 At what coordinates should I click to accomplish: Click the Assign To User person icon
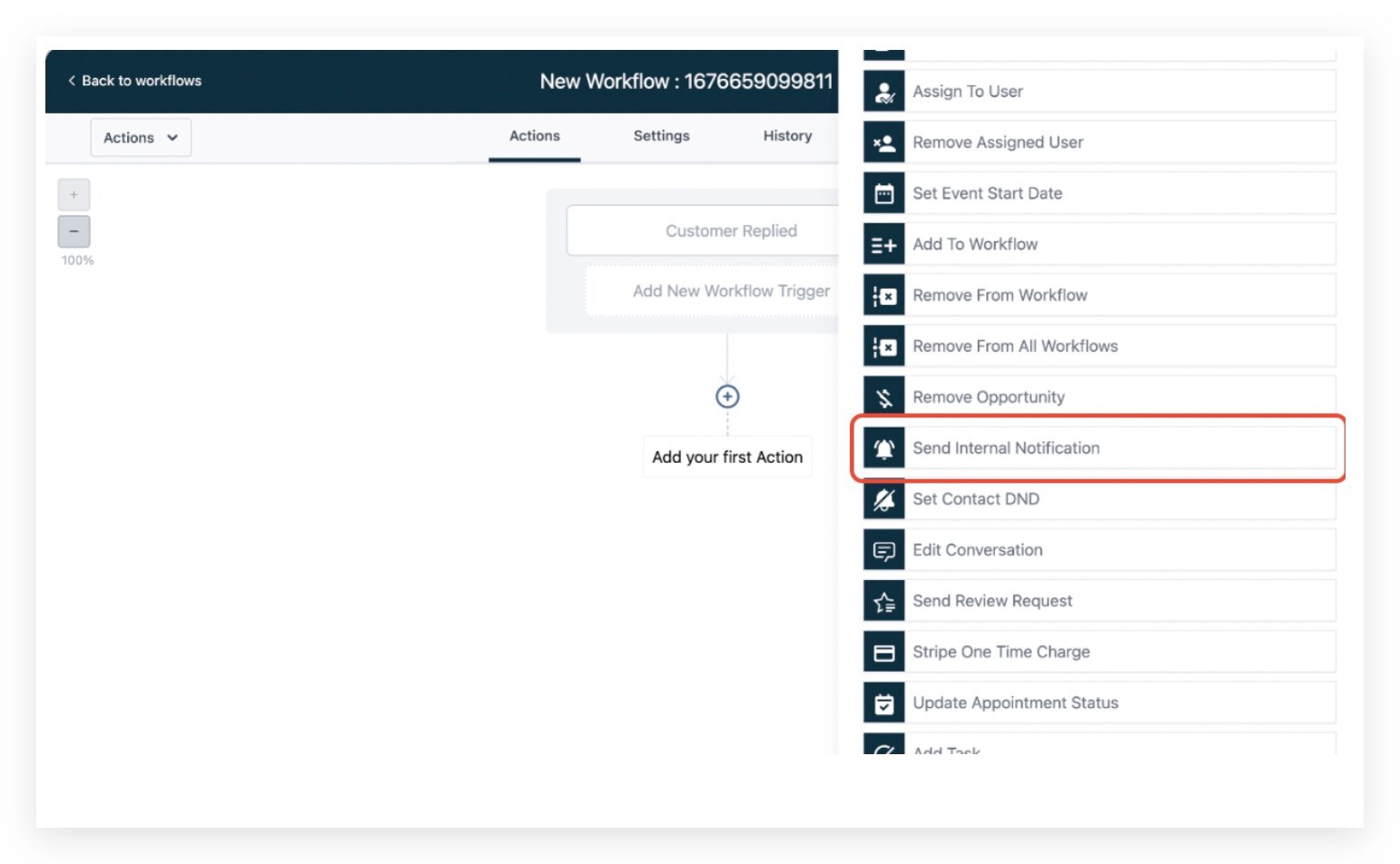tap(883, 92)
